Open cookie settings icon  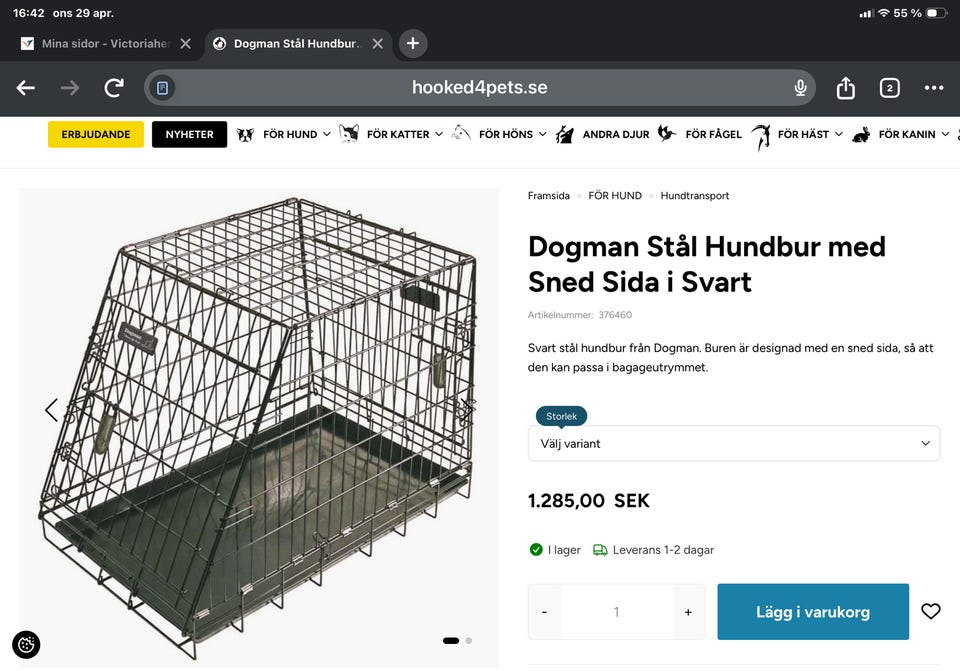(x=26, y=645)
